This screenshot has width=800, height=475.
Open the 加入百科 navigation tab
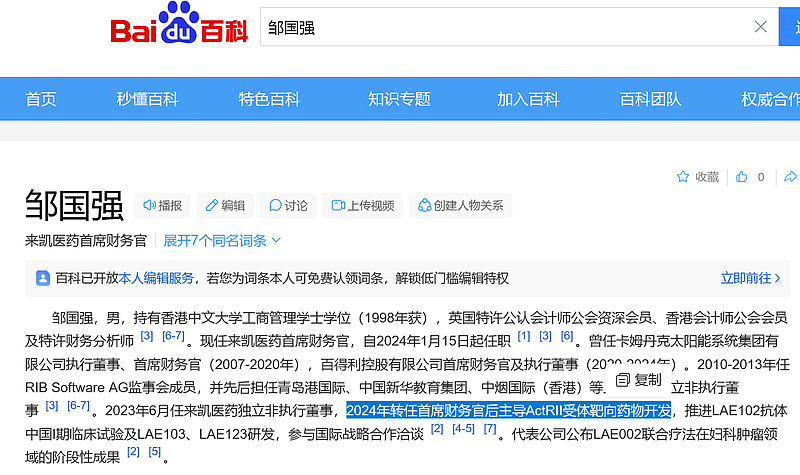point(529,99)
